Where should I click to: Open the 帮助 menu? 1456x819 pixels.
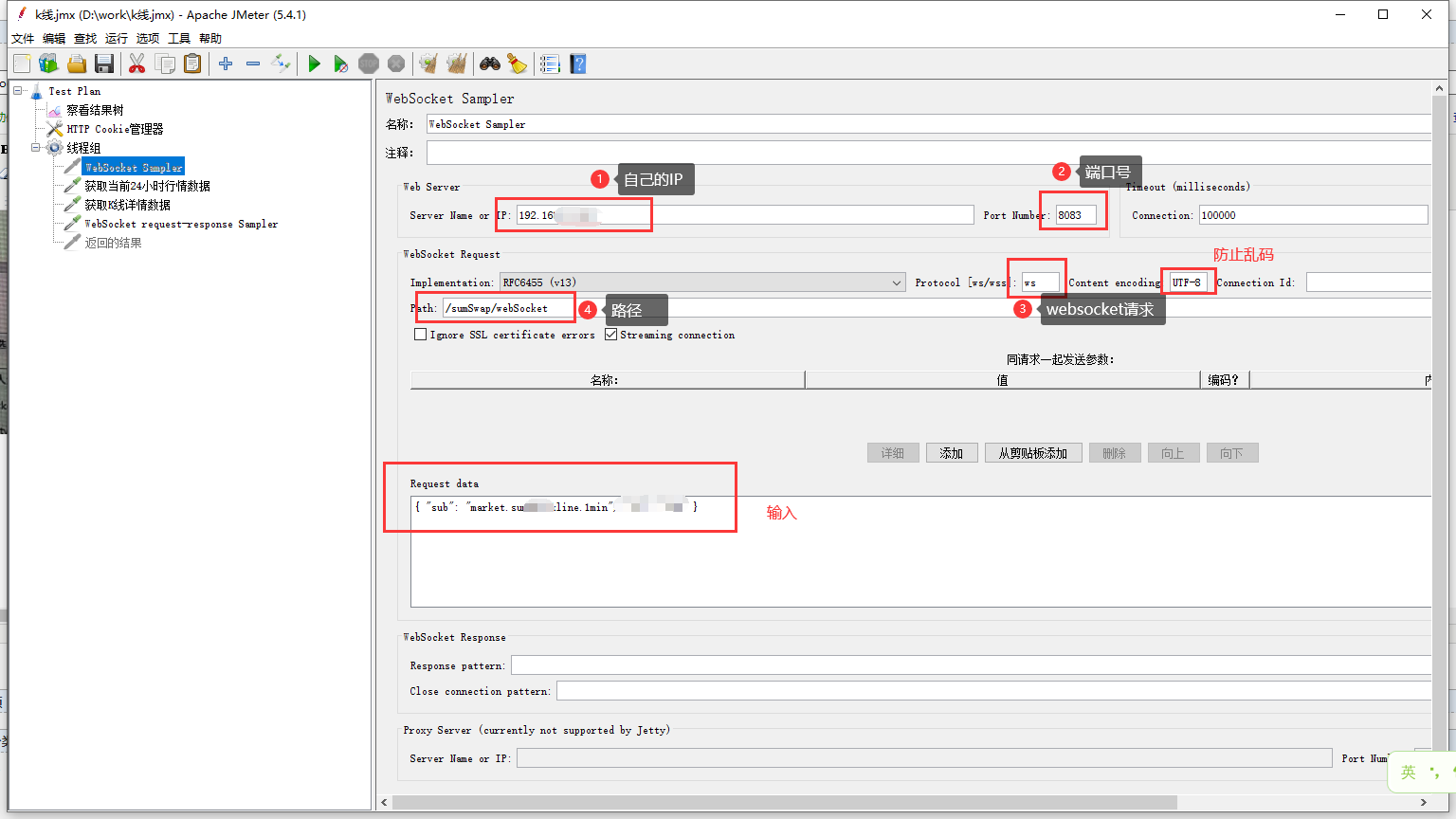point(210,39)
